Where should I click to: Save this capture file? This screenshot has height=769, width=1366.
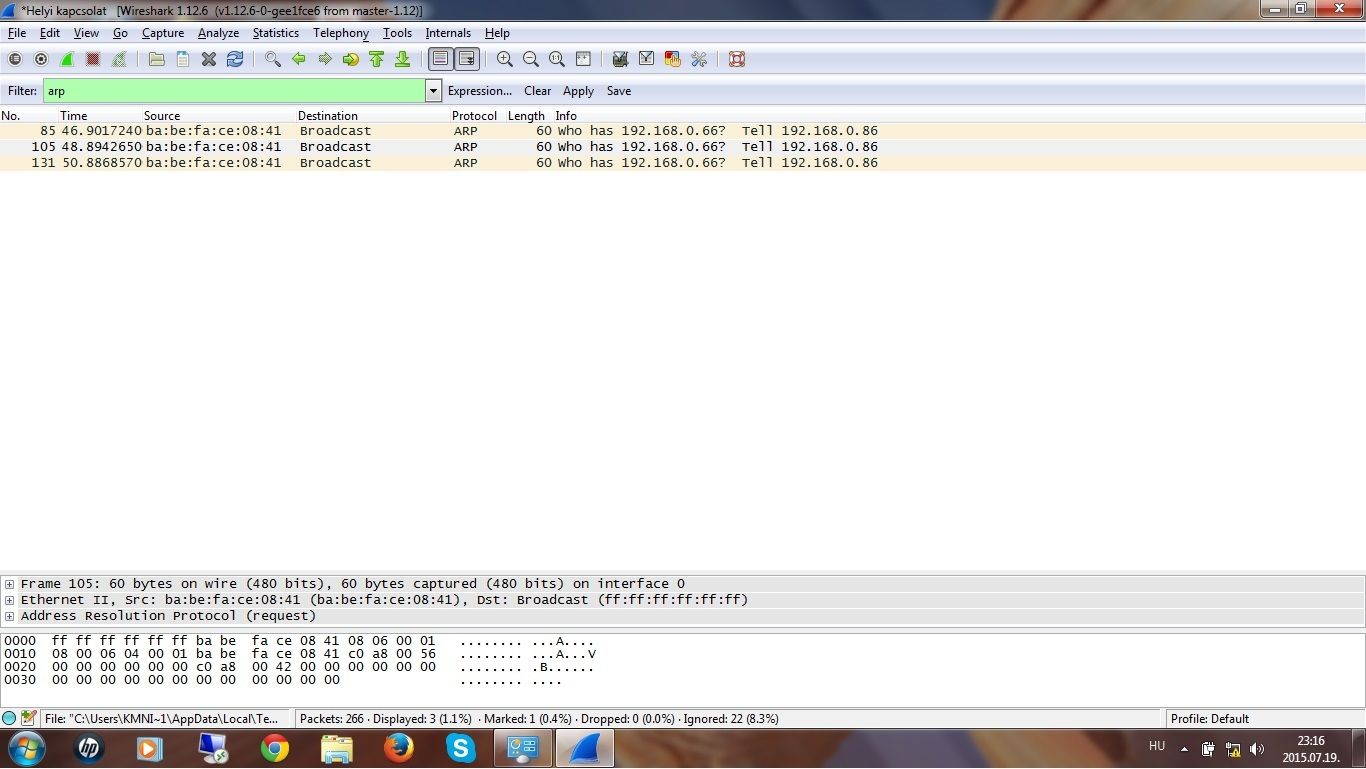[183, 59]
